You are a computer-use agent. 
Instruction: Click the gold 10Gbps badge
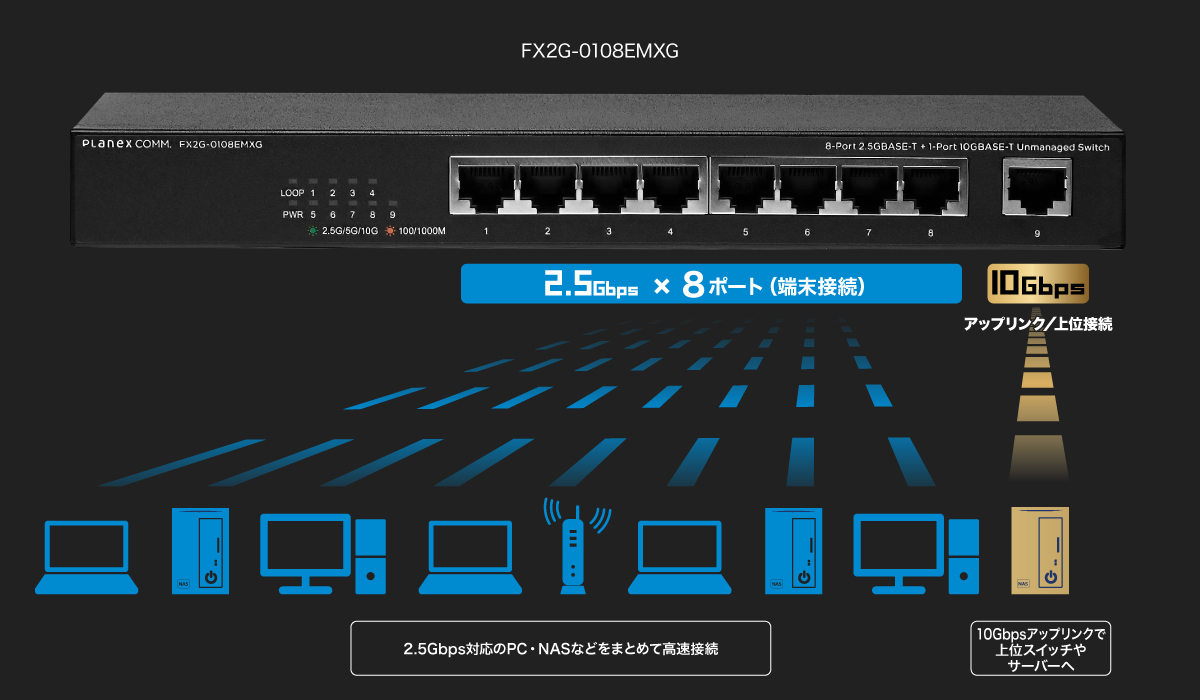(x=1037, y=284)
